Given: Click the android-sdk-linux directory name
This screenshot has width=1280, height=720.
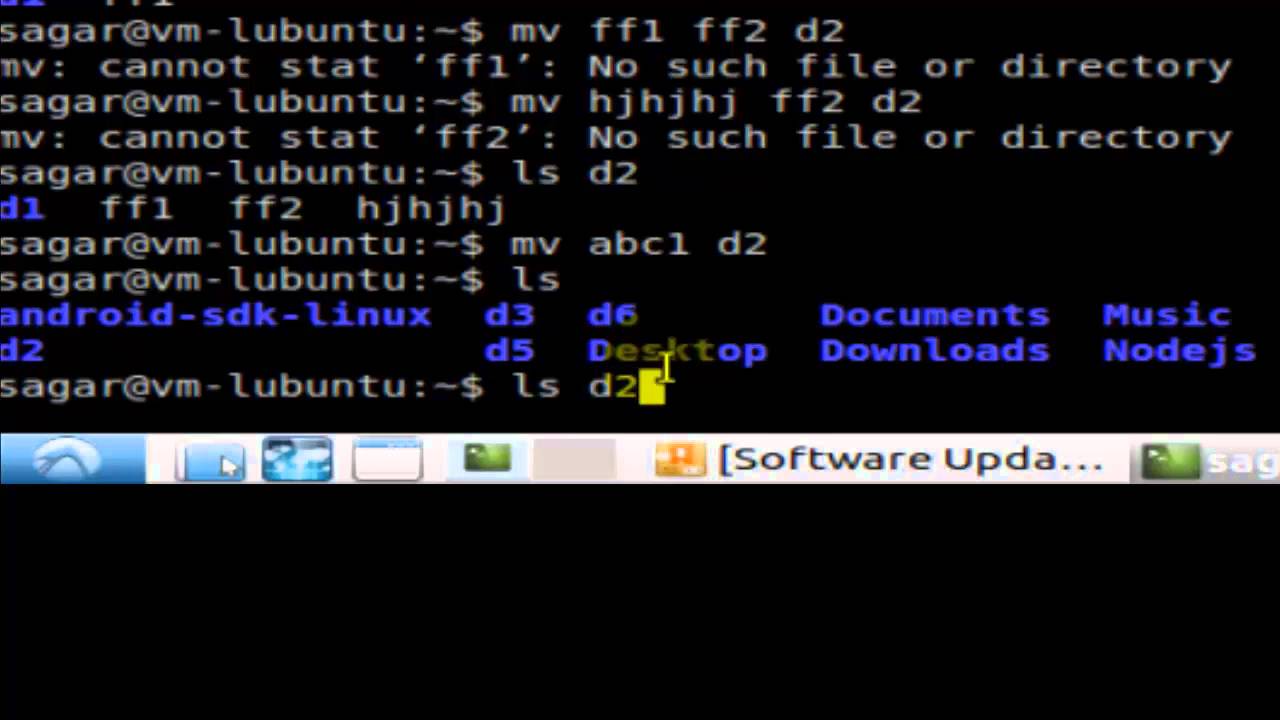Looking at the screenshot, I should (215, 315).
